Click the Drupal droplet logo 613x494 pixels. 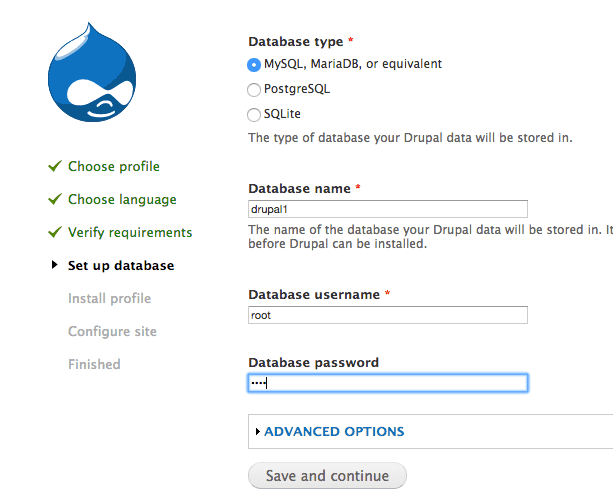pyautogui.click(x=92, y=72)
